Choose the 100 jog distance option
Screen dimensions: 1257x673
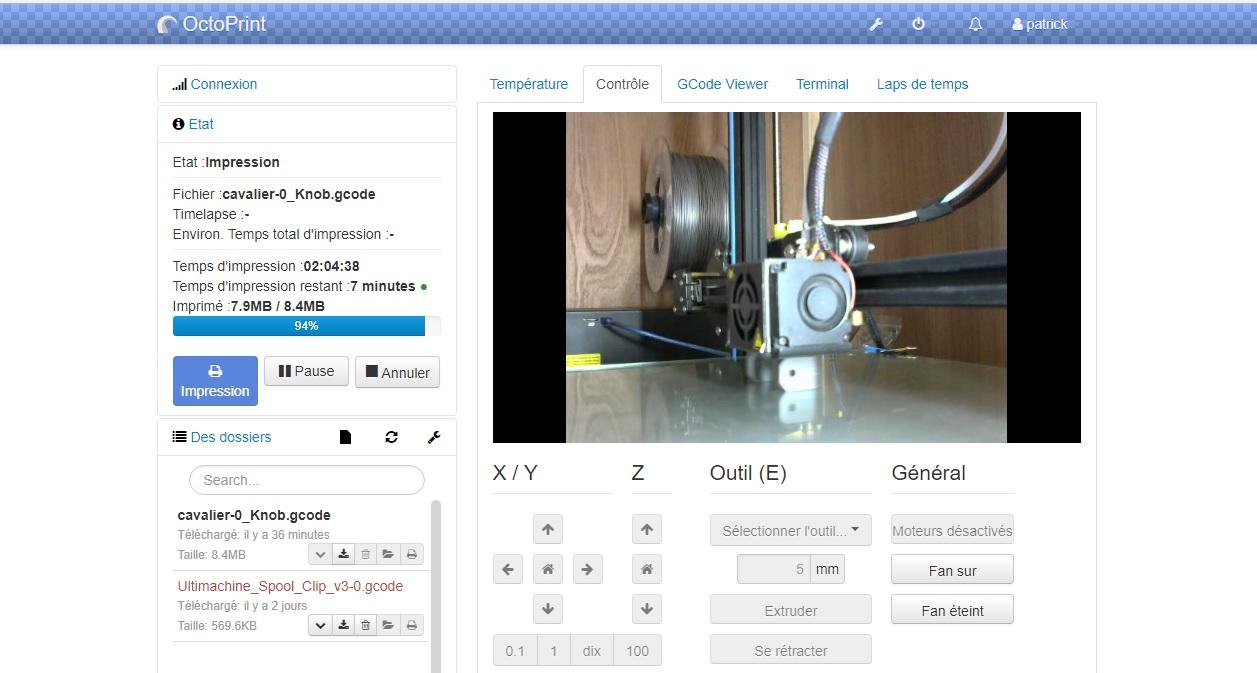click(637, 651)
